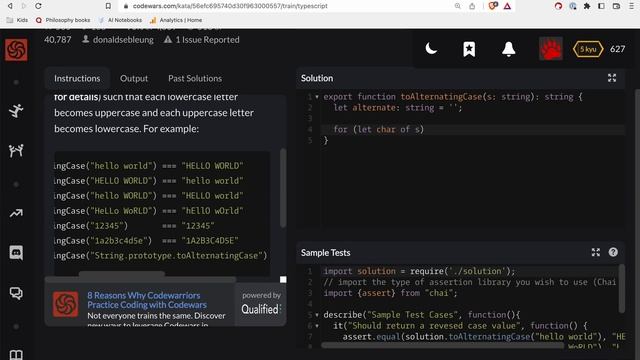
Task: Switch to the Instructions tab
Action: click(77, 78)
